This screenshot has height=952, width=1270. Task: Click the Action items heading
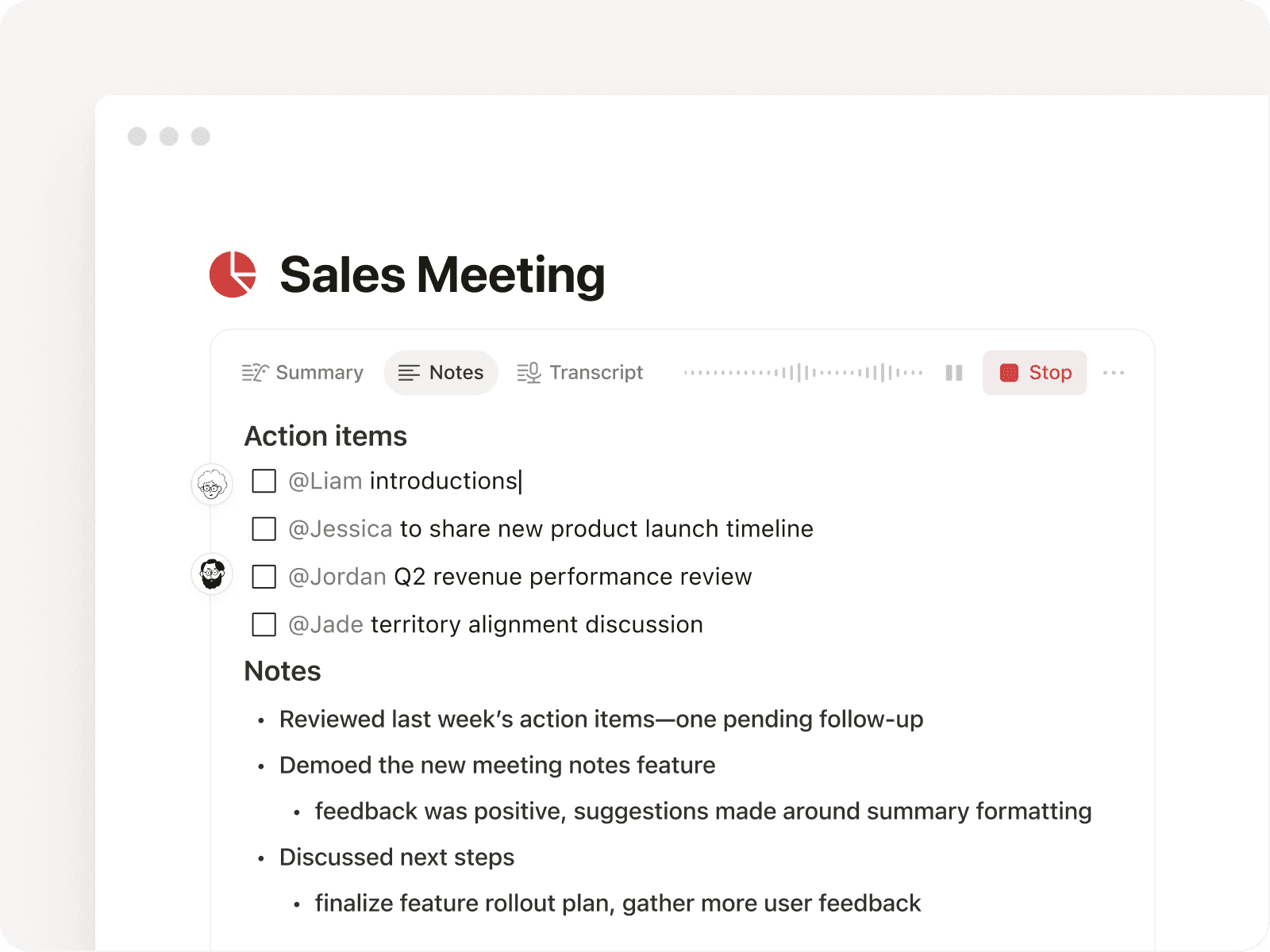coord(325,436)
